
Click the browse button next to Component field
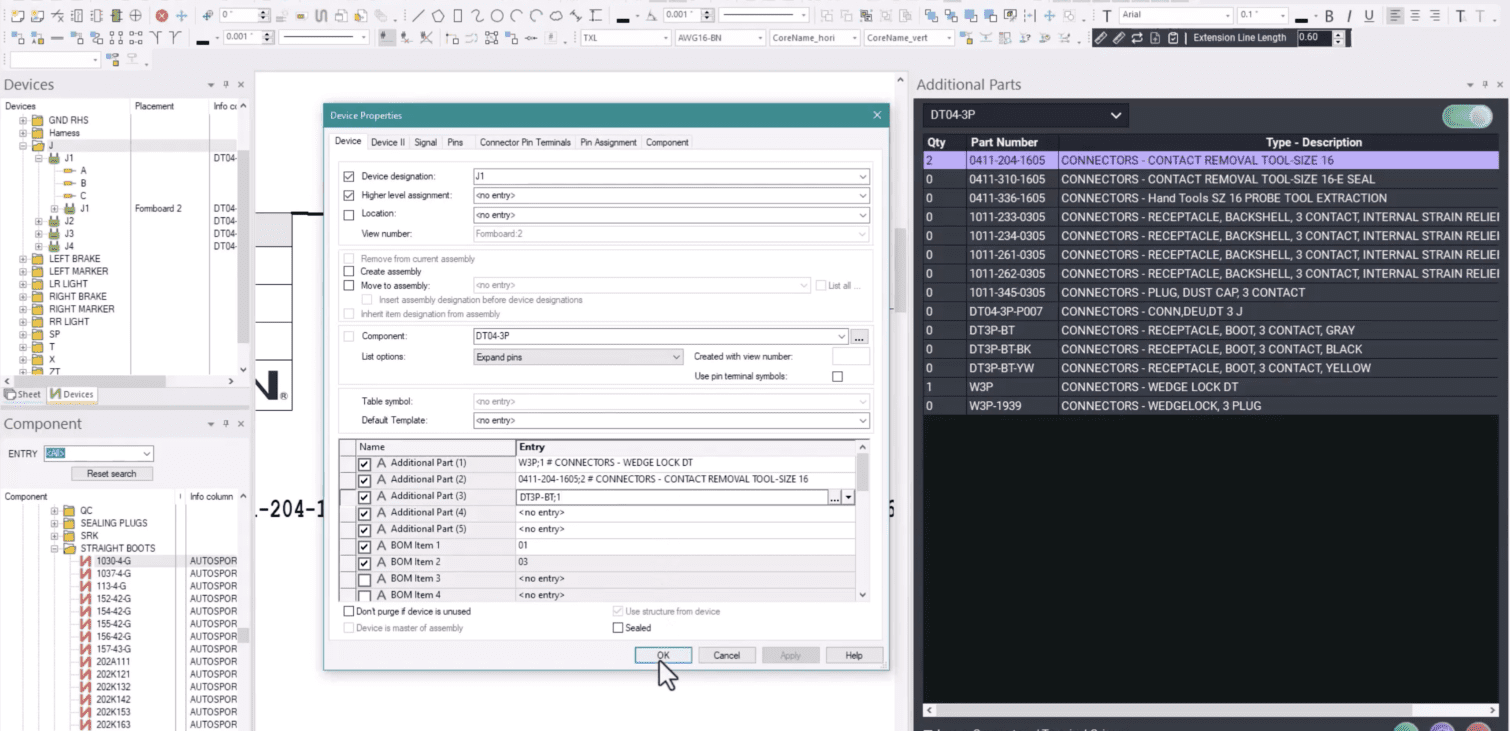[860, 337]
